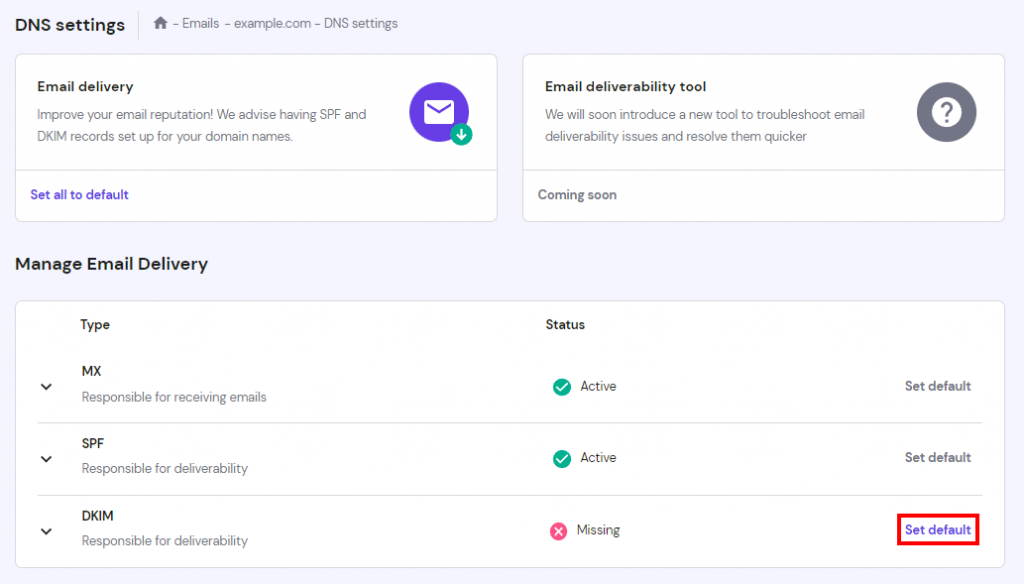Click the red Missing icon for DKIM
The height and width of the screenshot is (584, 1024).
558,530
